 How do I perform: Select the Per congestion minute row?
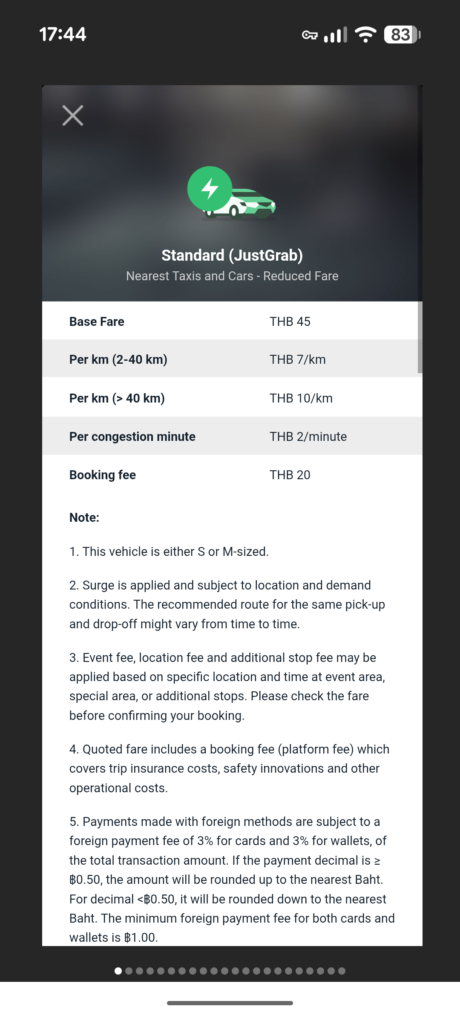click(x=232, y=436)
